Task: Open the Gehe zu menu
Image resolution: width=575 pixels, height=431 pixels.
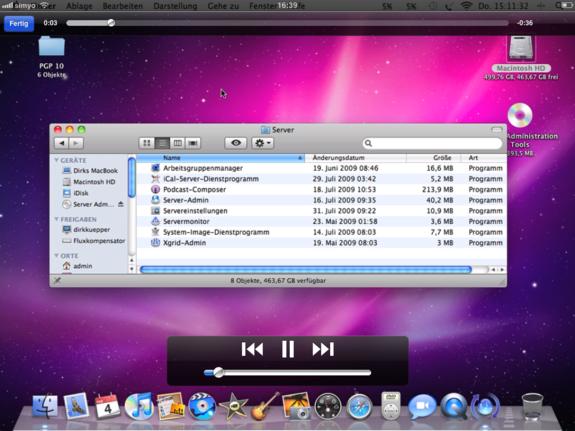Action: click(223, 6)
